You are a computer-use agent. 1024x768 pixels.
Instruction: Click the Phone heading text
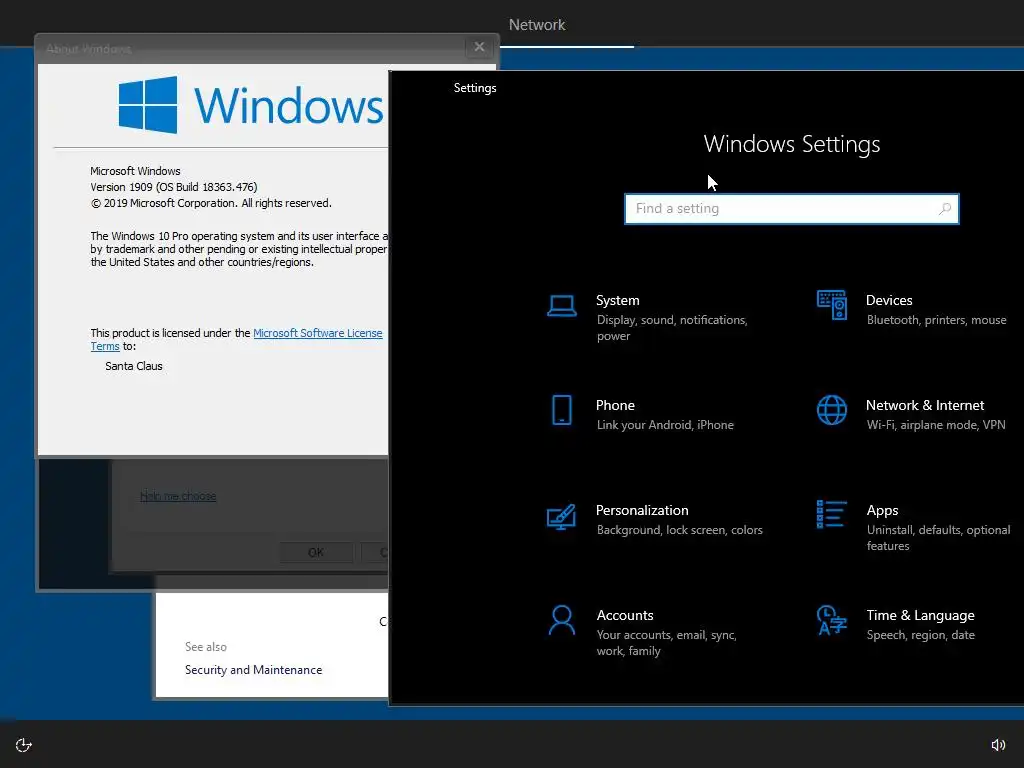click(615, 406)
